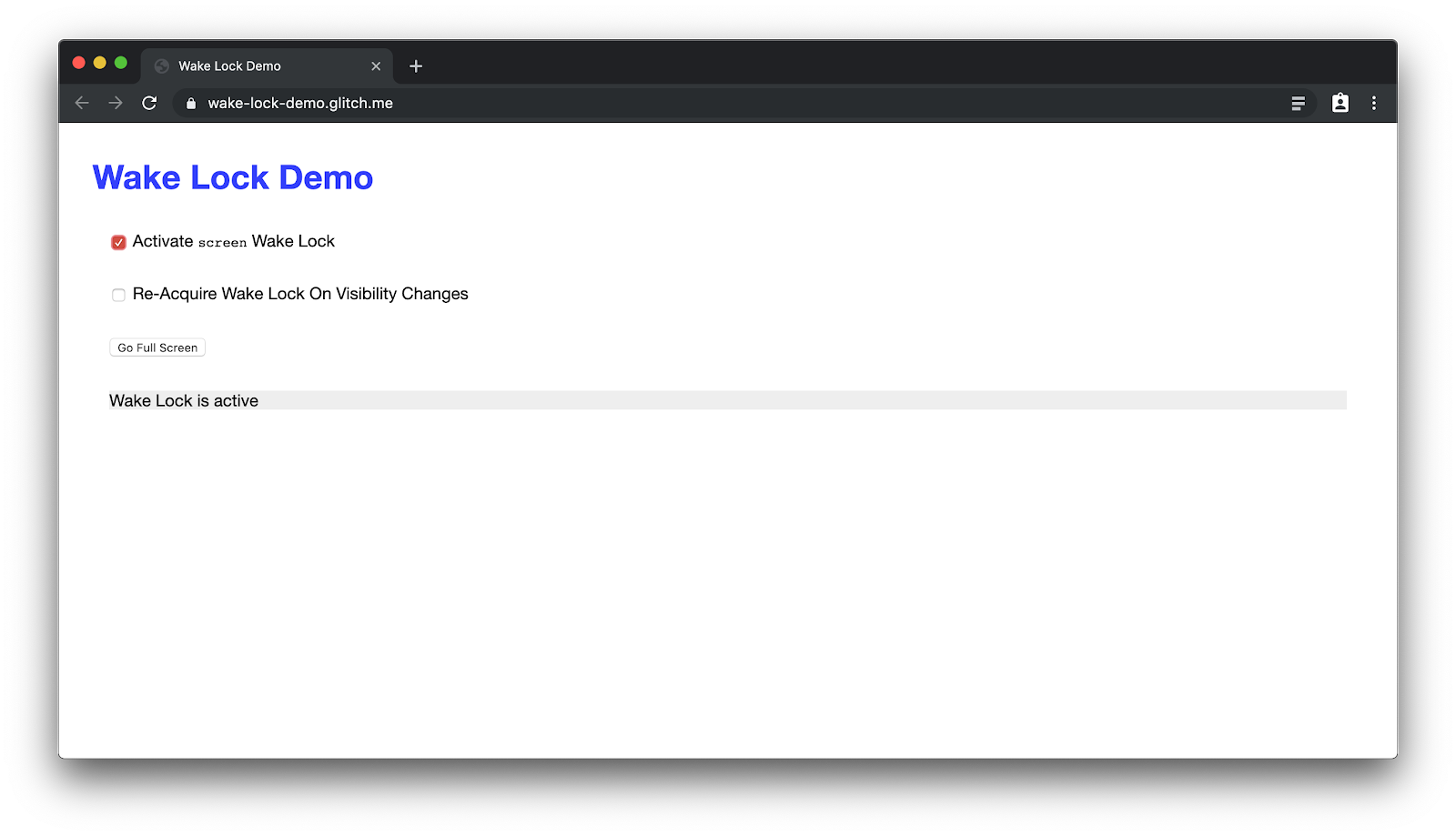
Task: Open the new tab plus button
Action: click(416, 66)
